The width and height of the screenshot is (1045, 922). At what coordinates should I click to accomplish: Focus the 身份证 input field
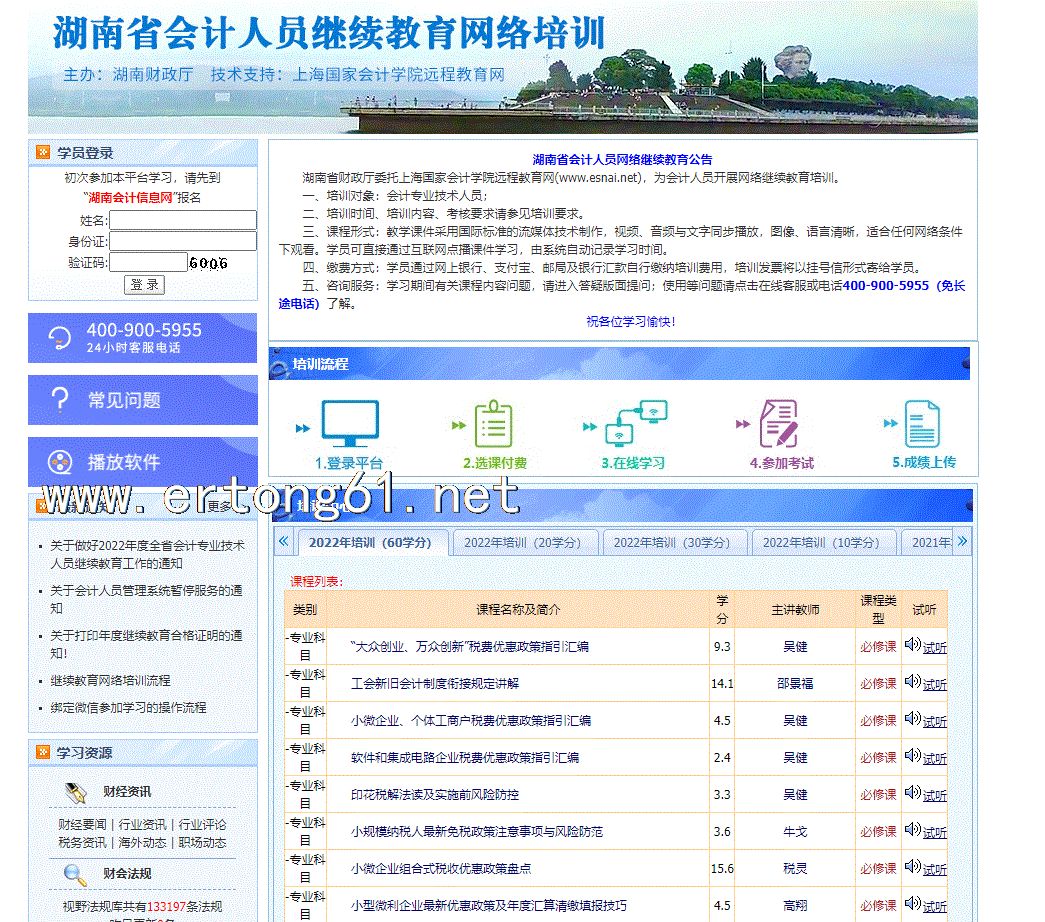(183, 241)
